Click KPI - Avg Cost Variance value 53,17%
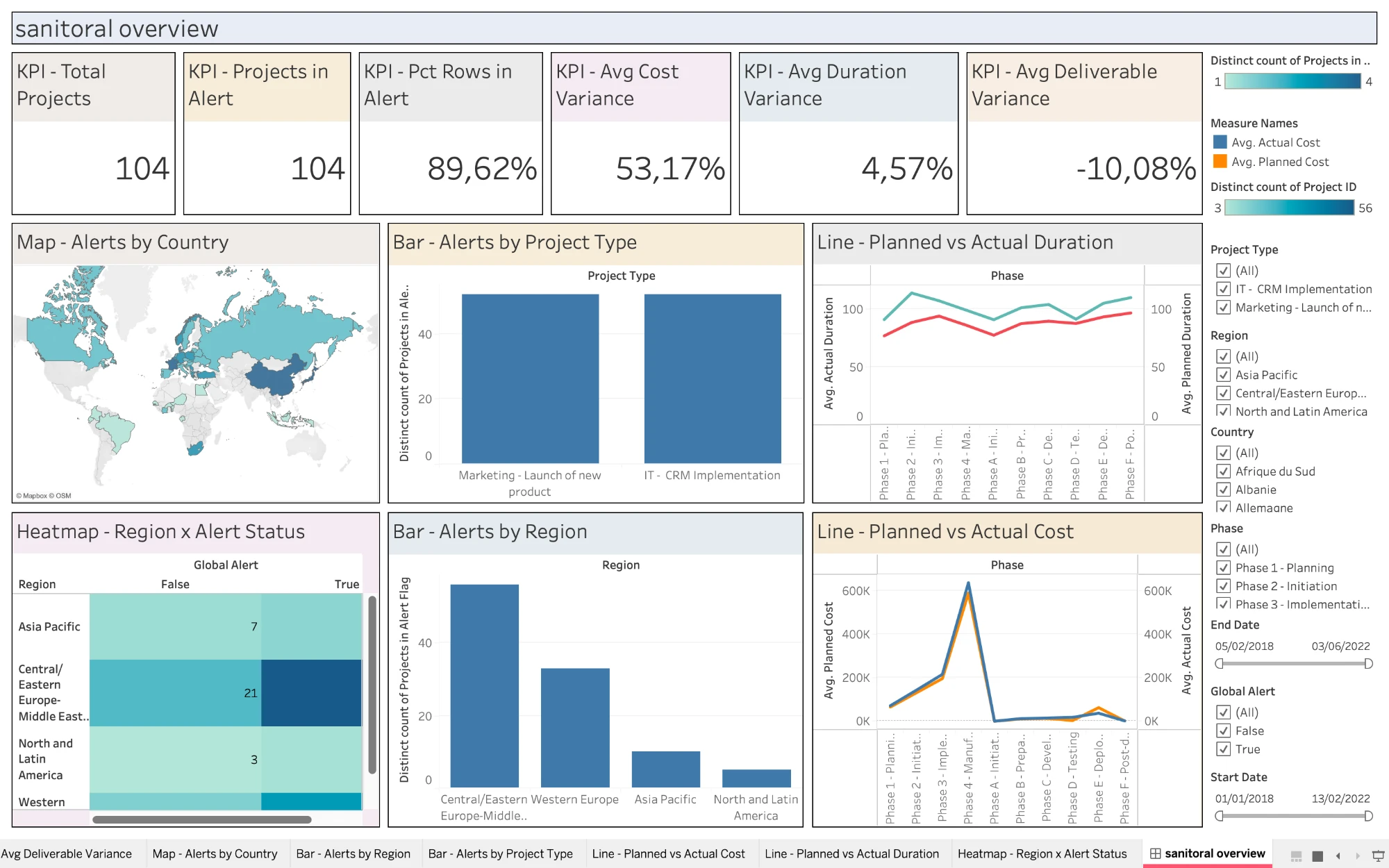Viewport: 1389px width, 868px height. [670, 169]
